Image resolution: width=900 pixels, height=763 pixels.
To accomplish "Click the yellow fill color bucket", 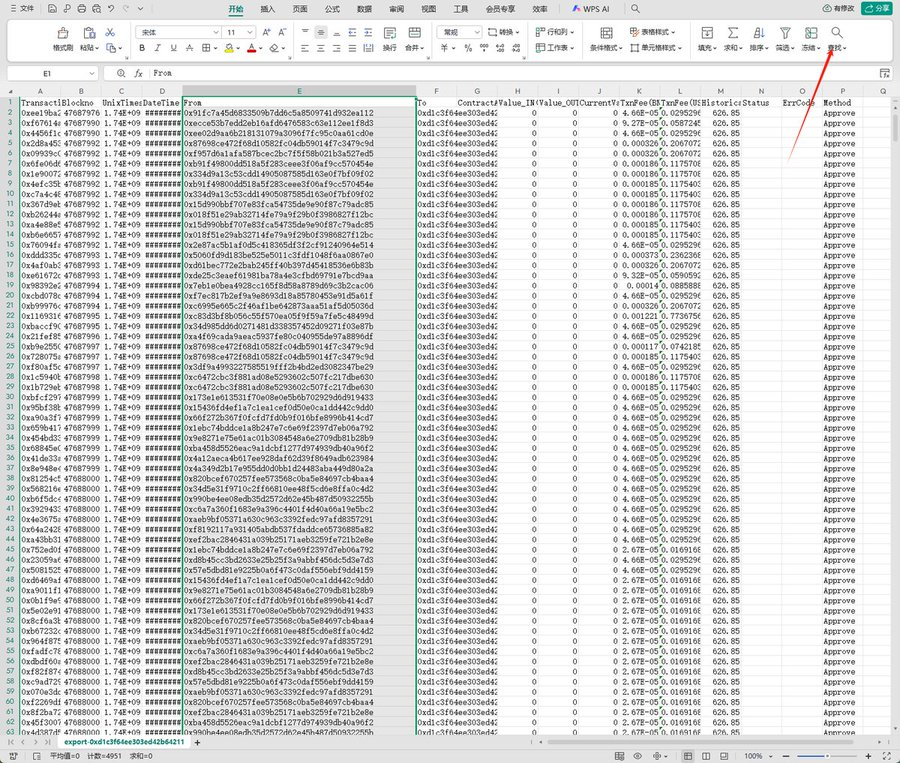I will [x=228, y=48].
